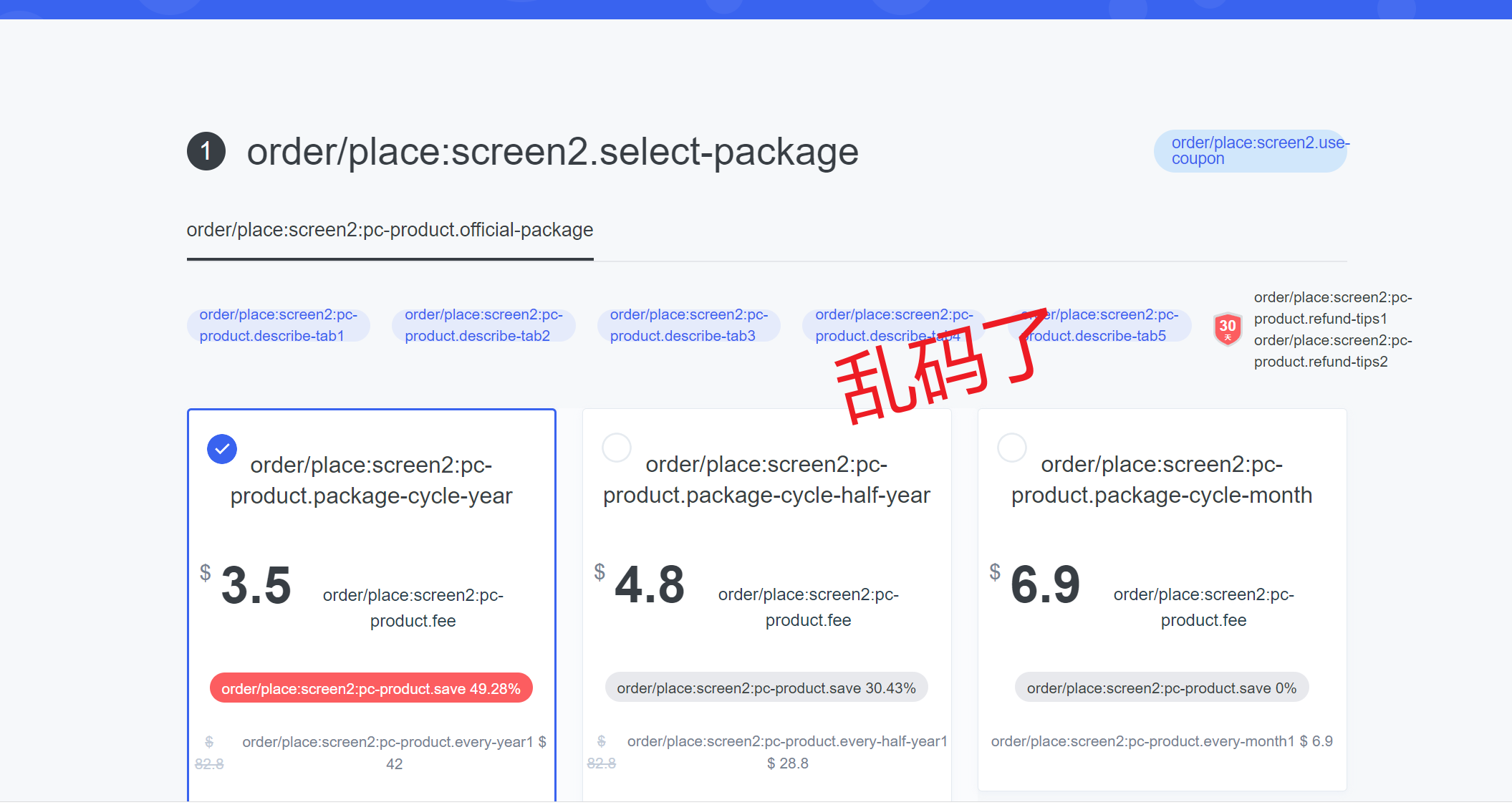This screenshot has height=805, width=1512.
Task: Click the save 30.43% badge
Action: point(766,688)
